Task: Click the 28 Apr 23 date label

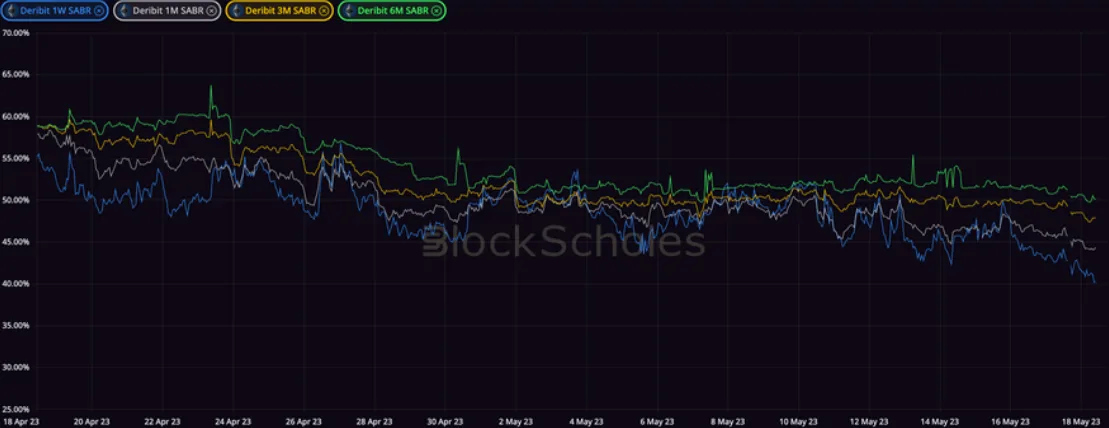Action: (x=375, y=421)
